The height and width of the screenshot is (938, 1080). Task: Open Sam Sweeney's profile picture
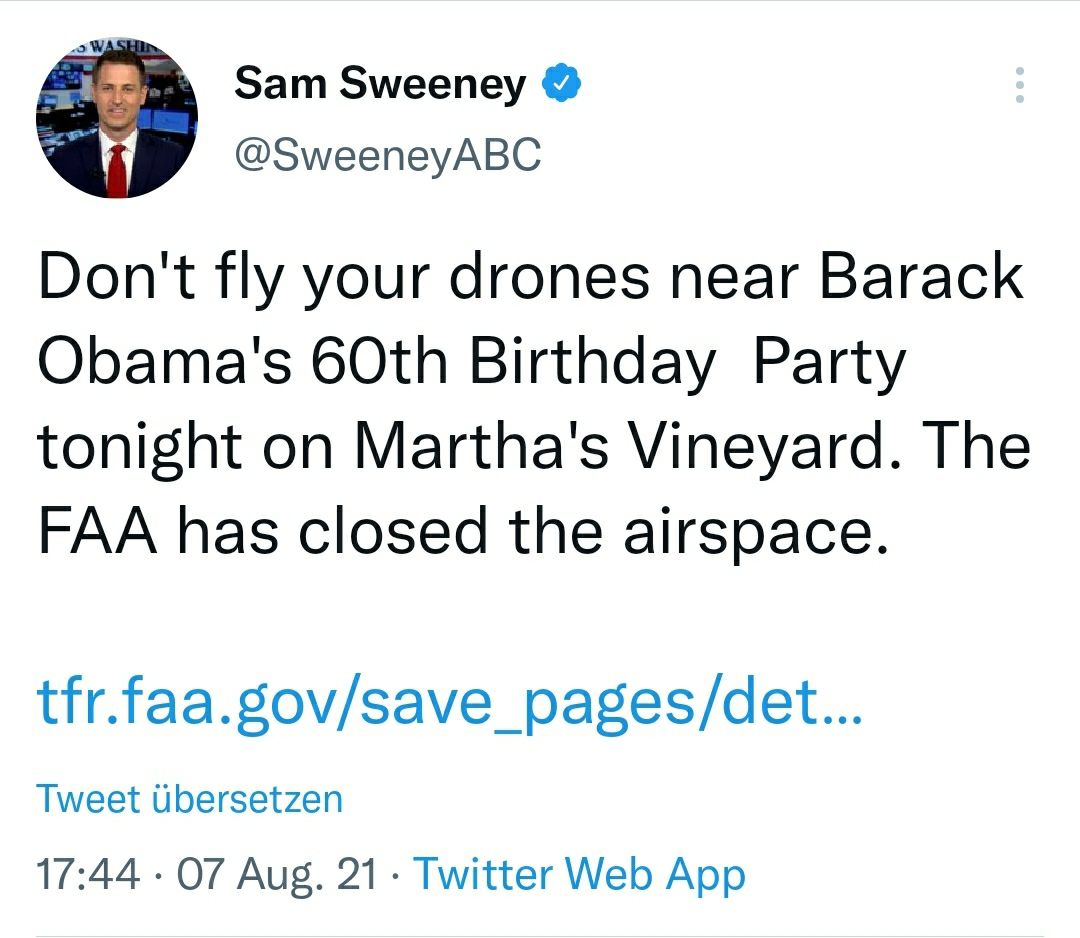click(116, 120)
